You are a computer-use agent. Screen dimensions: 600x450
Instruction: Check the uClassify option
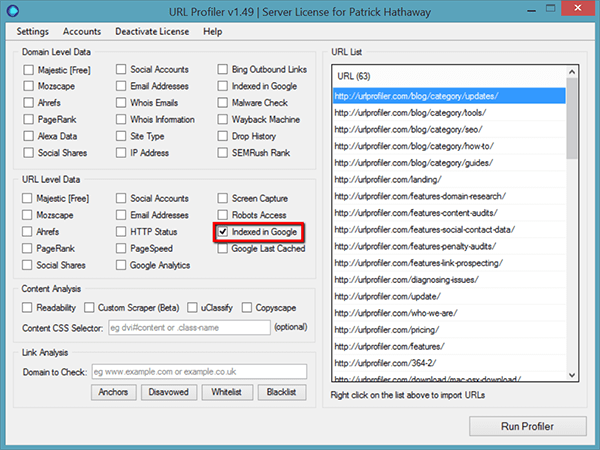click(x=192, y=307)
